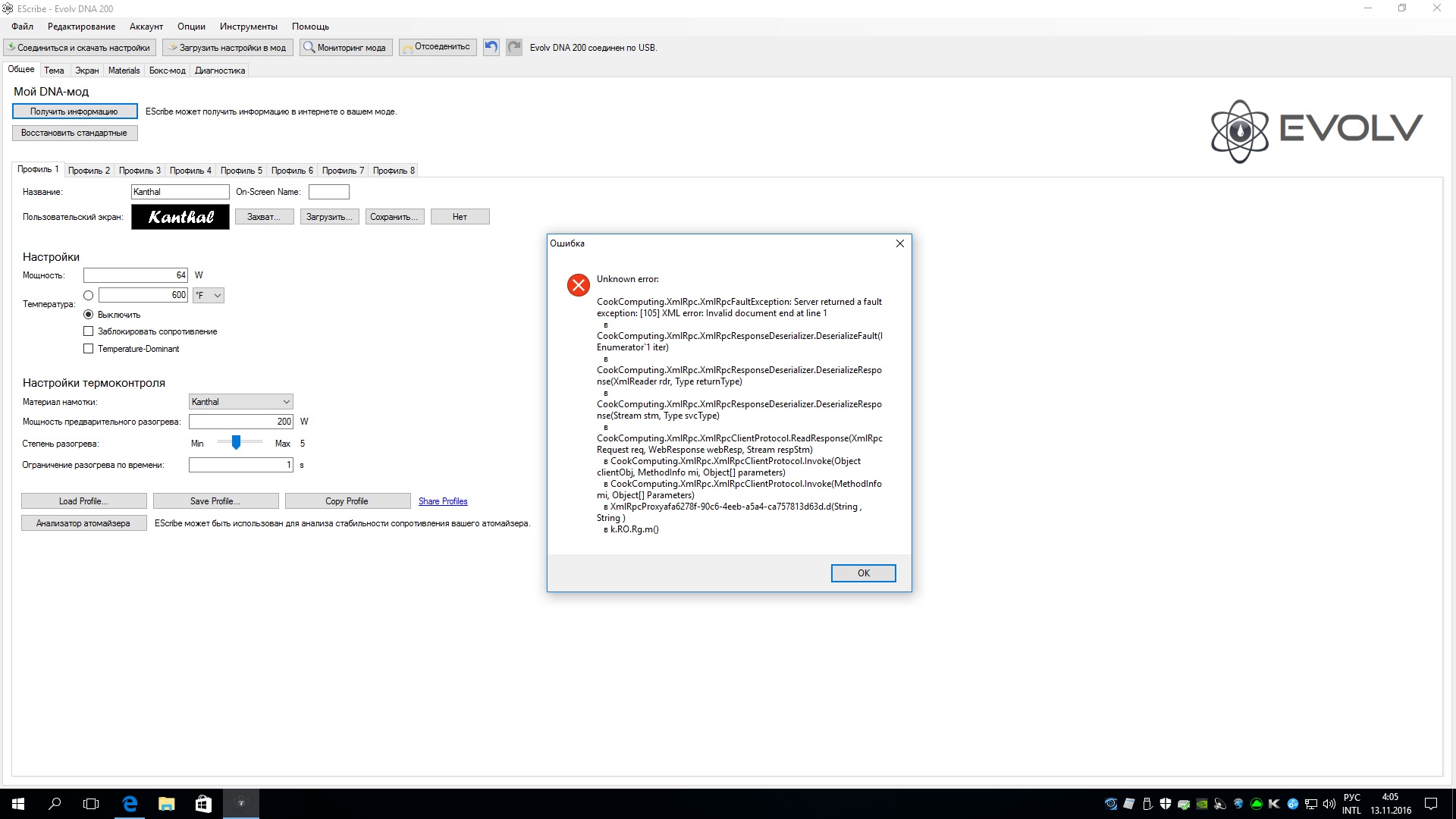The image size is (1456, 819).
Task: Open the taskbar search magnifier
Action: tap(55, 804)
